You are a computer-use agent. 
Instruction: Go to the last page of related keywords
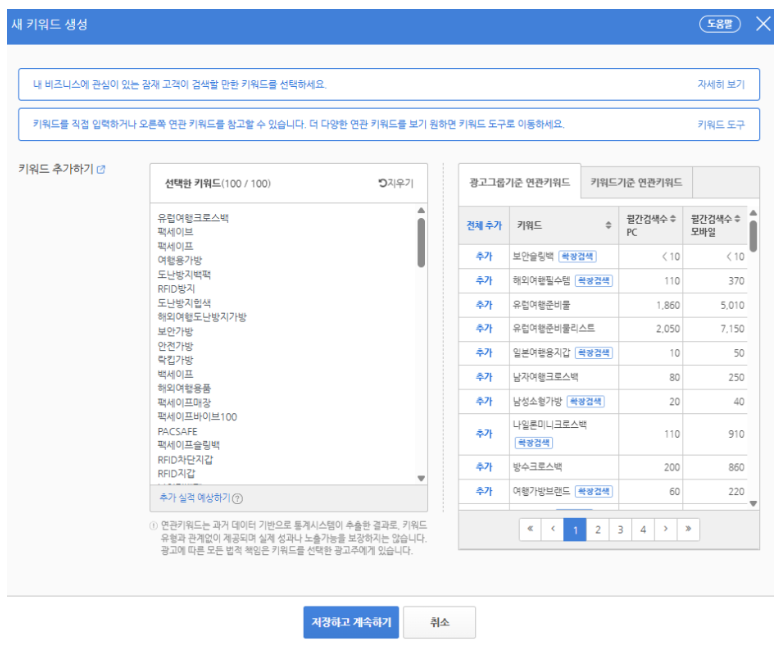click(688, 529)
